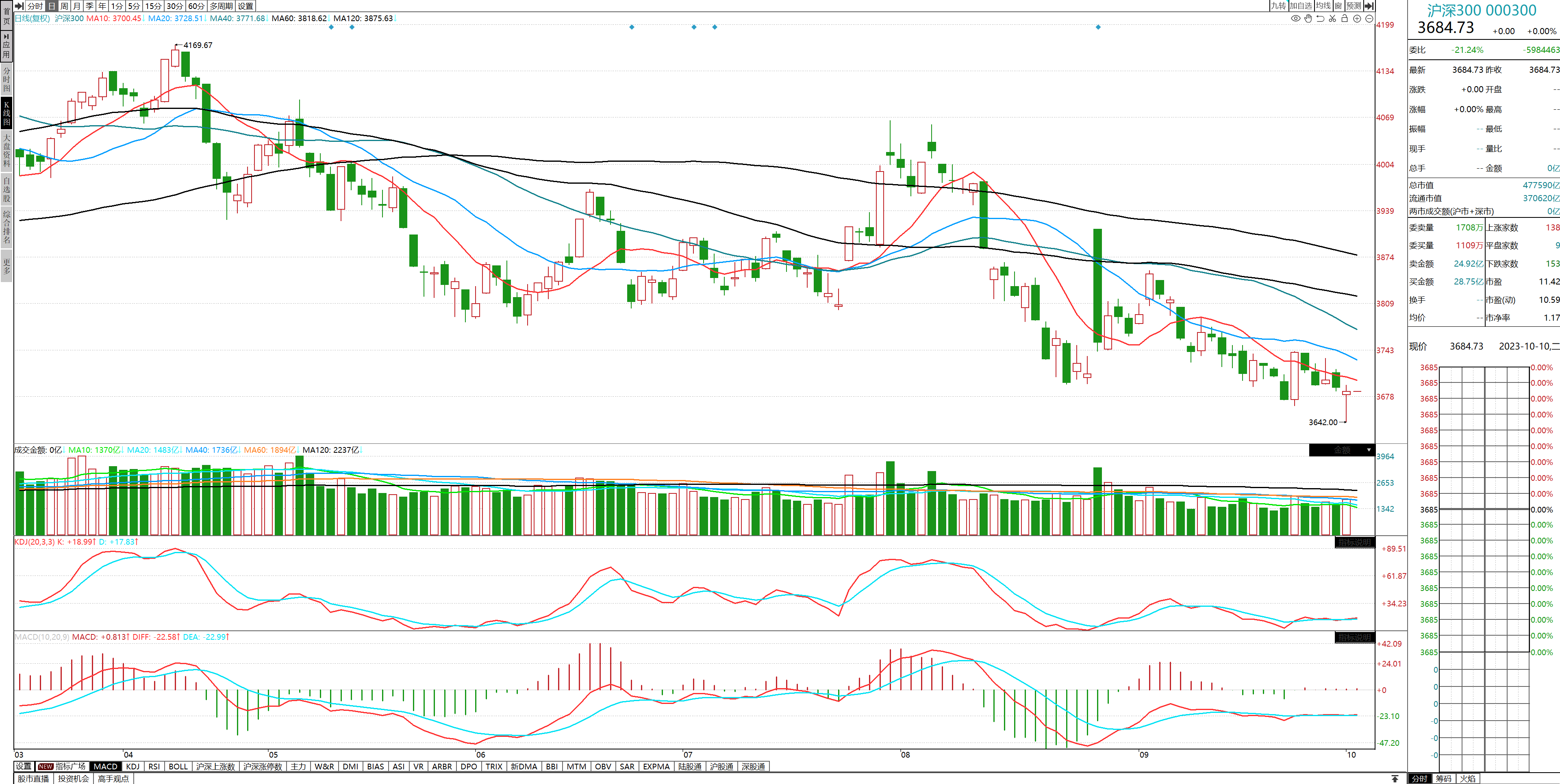The image size is (1560, 784).
Task: Open the 多周期 multi-period selector
Action: 221,6
